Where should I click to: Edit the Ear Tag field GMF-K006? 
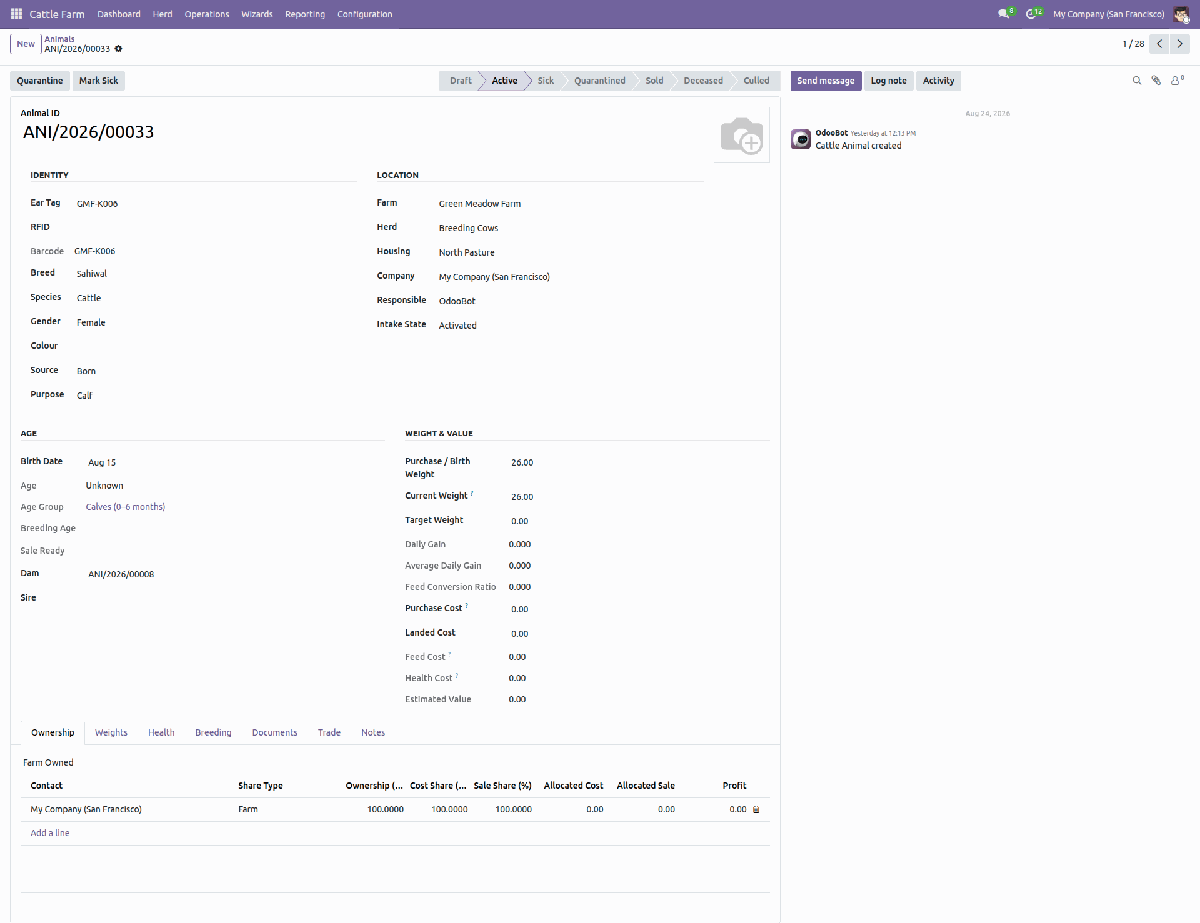tap(215, 204)
